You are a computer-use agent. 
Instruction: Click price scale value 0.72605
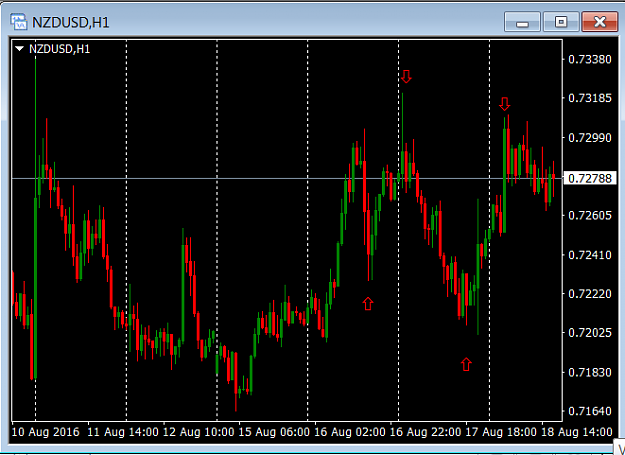click(x=590, y=216)
